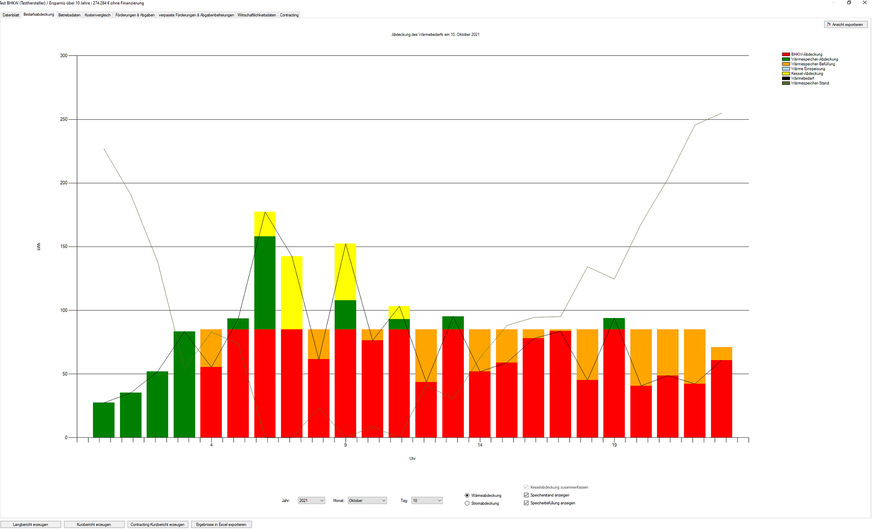872x529 pixels.
Task: Click the green Wärmespeicher-Abdeckung legend swatch
Action: click(785, 59)
